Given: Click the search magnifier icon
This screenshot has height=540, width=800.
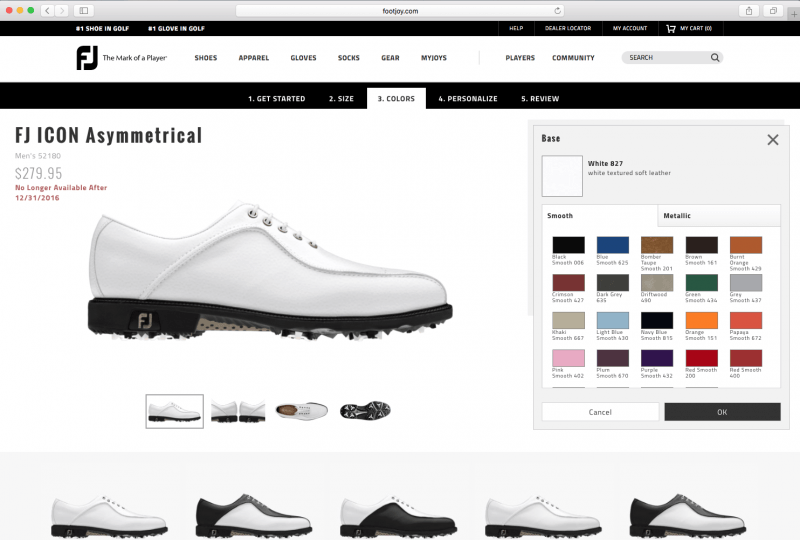Looking at the screenshot, I should click(715, 58).
